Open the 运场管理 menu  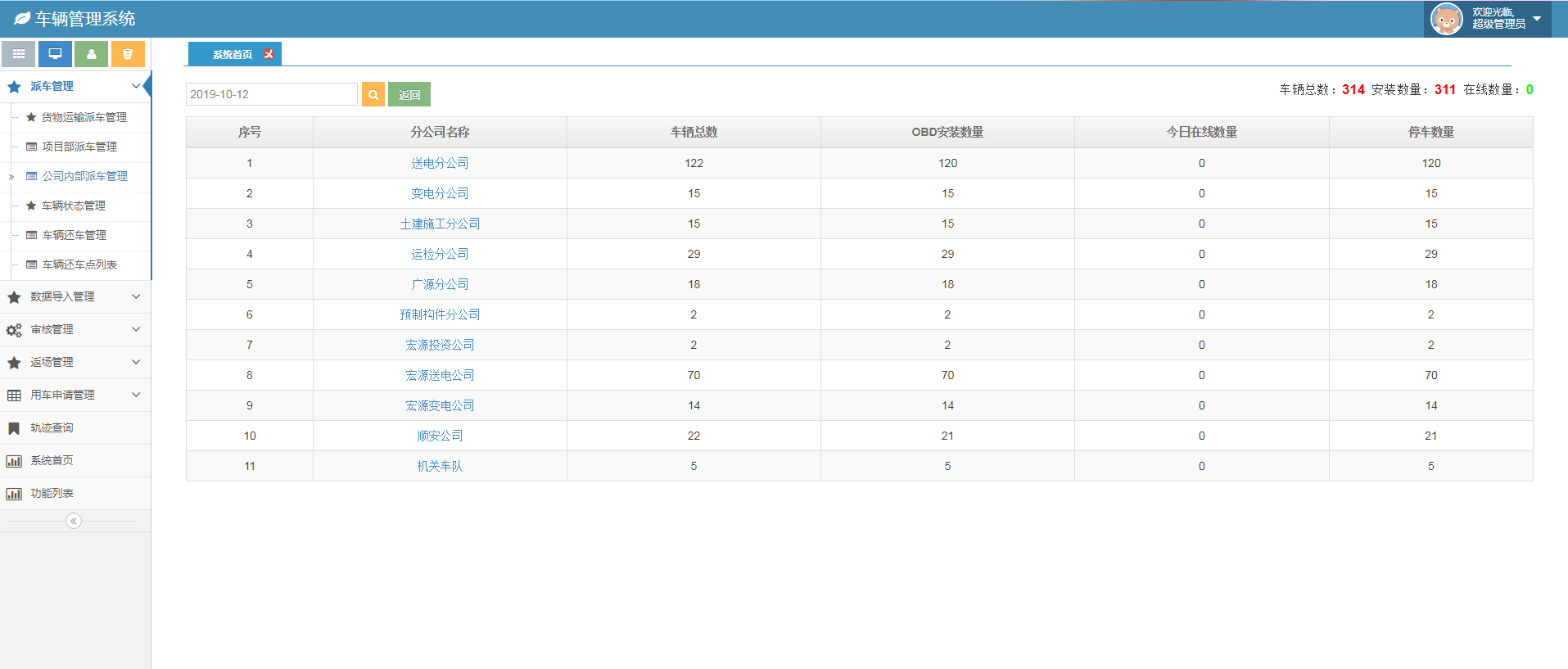75,362
